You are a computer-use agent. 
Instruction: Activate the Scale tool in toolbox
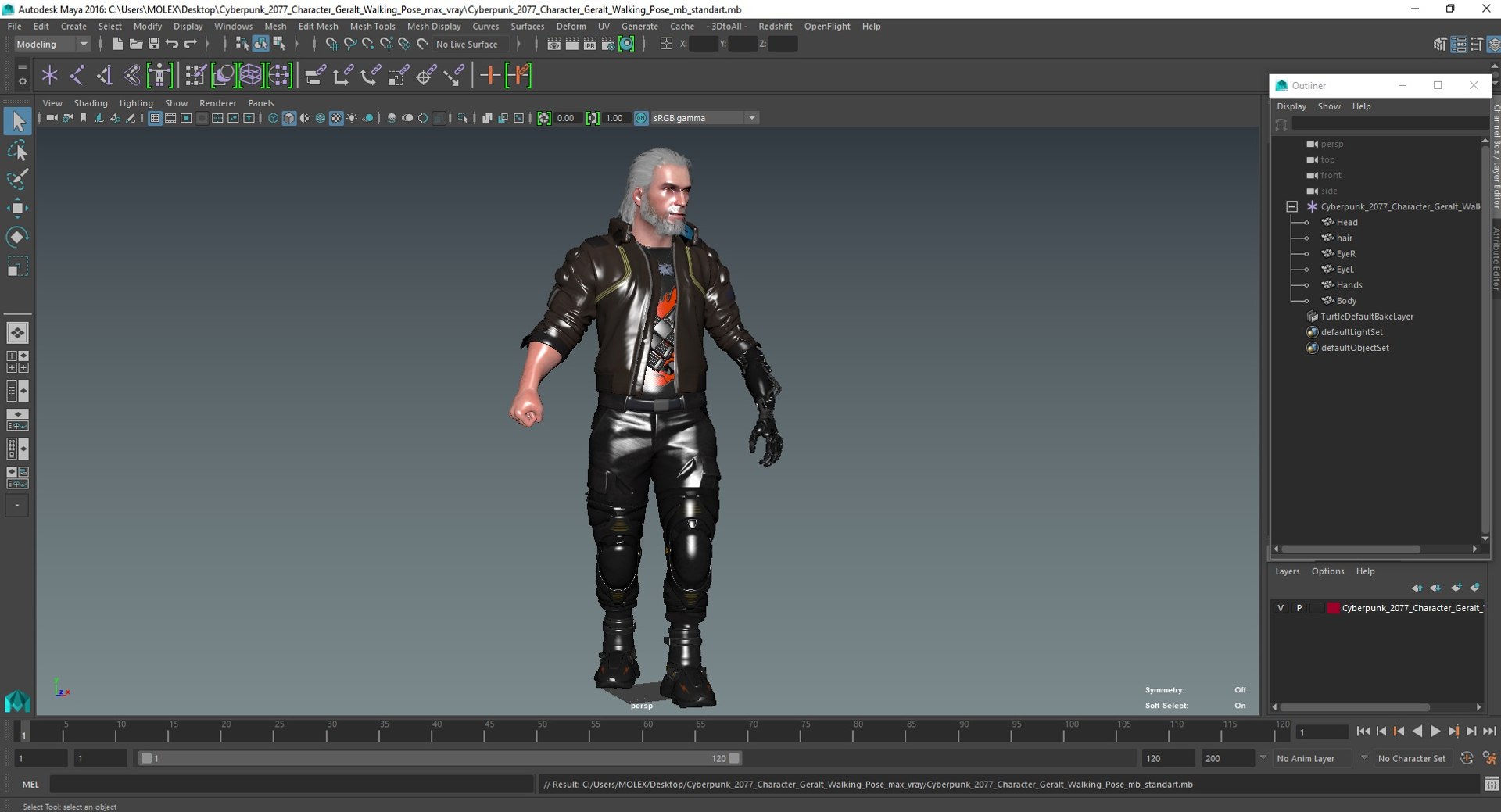[17, 266]
